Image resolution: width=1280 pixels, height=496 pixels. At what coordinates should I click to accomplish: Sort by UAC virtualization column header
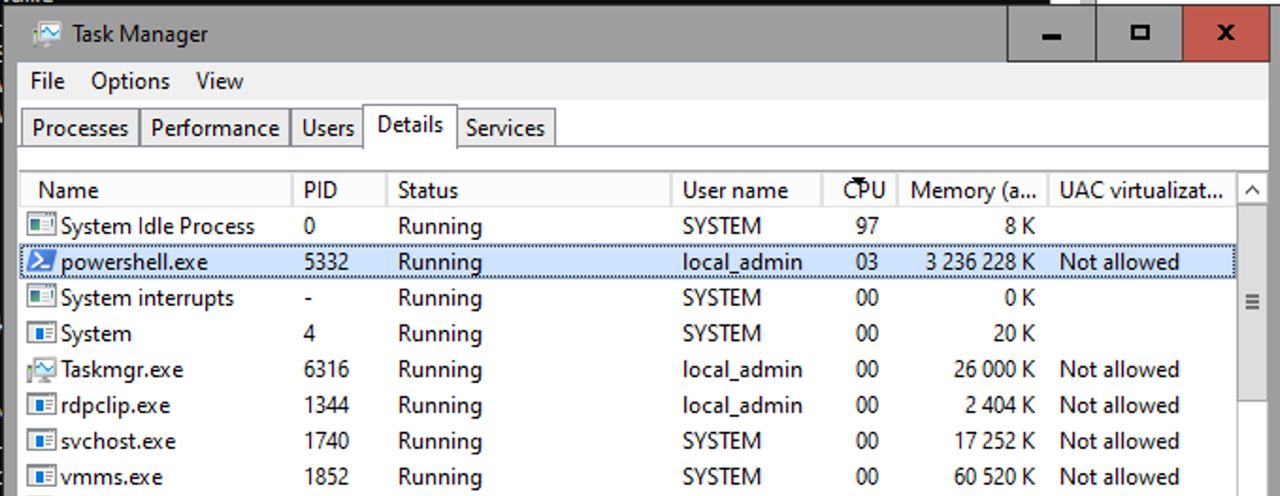click(x=1141, y=190)
